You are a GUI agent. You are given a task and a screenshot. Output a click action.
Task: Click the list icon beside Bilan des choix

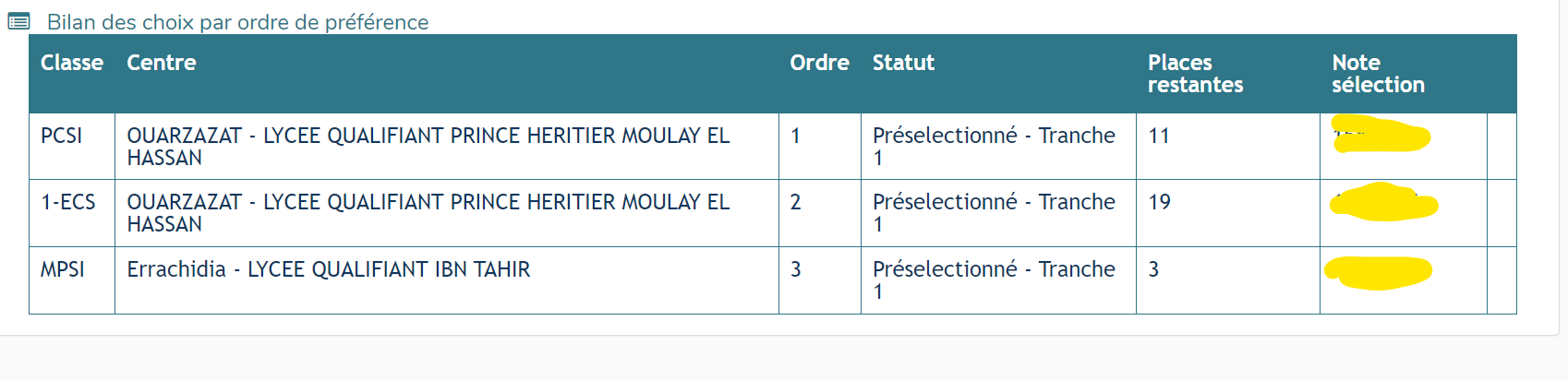point(18,21)
